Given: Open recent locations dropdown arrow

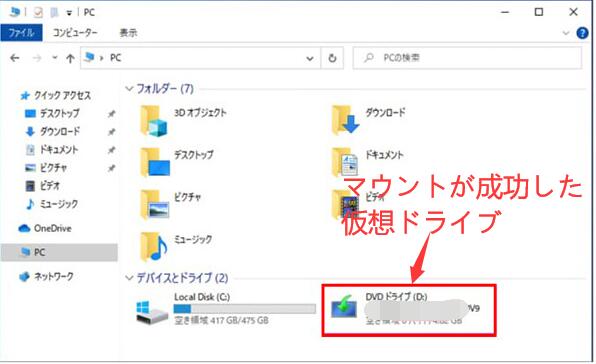Looking at the screenshot, I should click(x=55, y=58).
